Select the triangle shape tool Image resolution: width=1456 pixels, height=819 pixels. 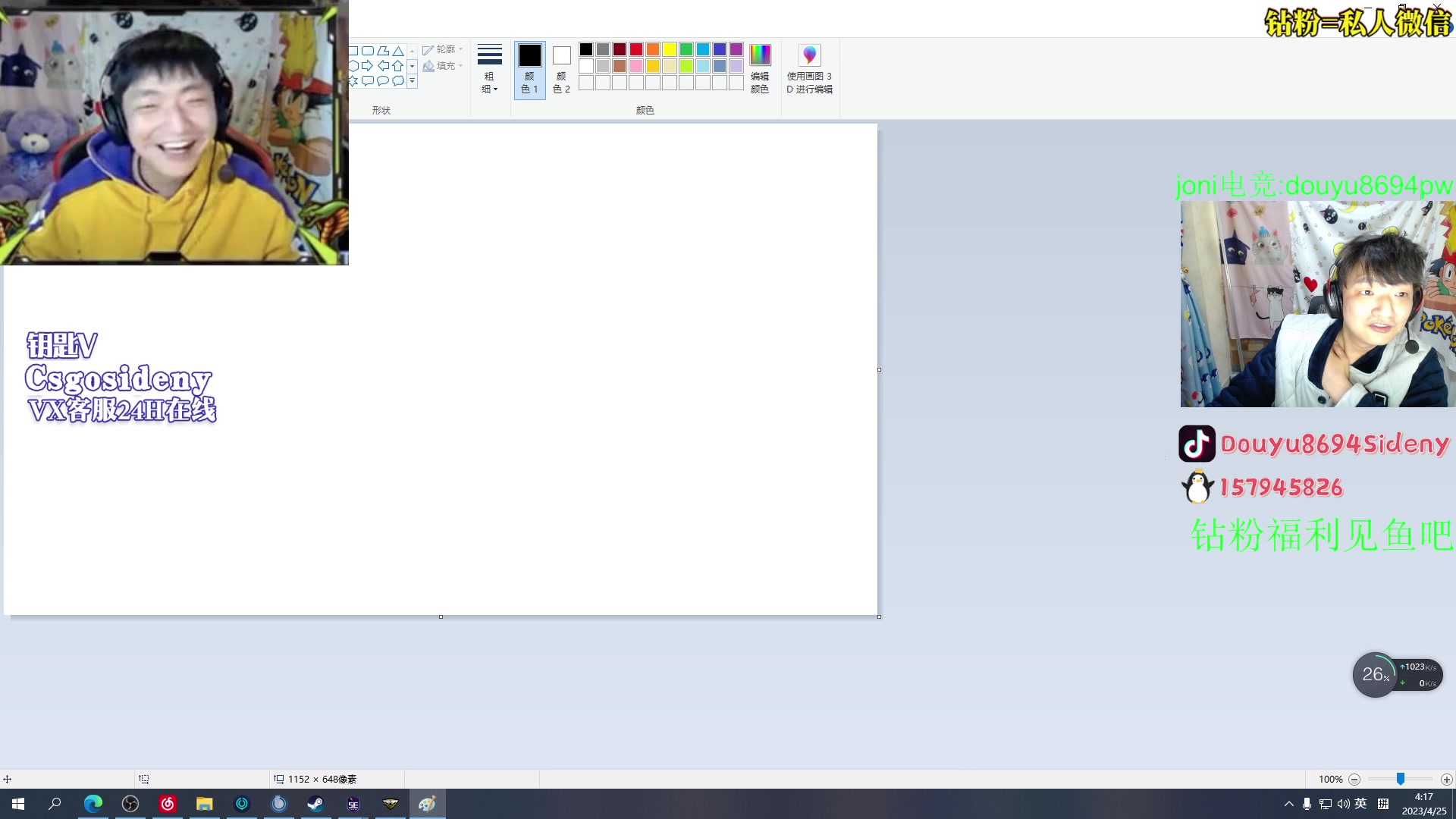click(398, 51)
